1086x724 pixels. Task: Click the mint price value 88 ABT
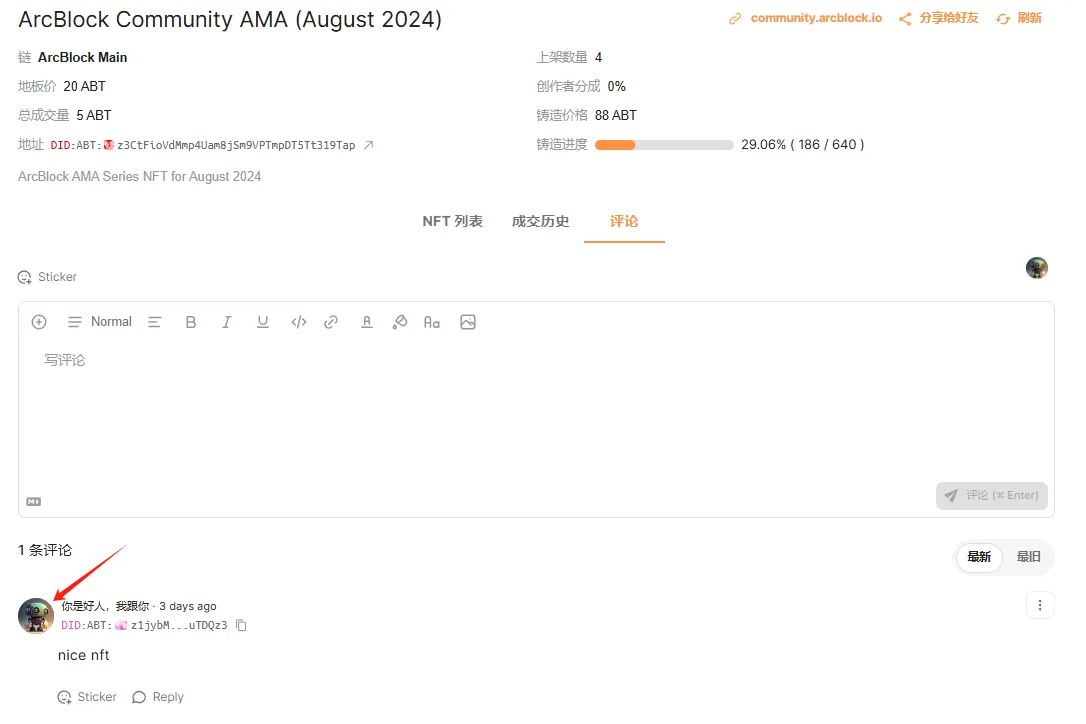coord(616,116)
